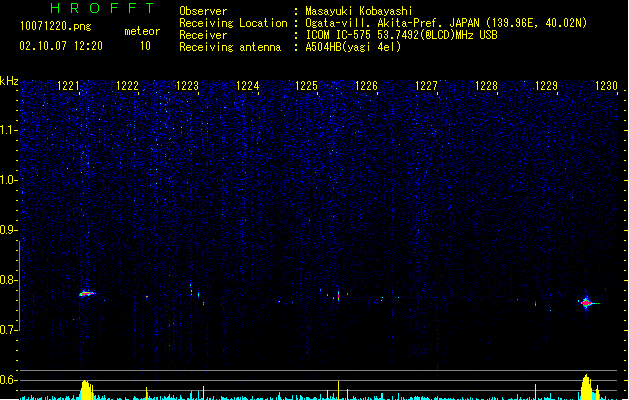Click the meteor echo near 1221

pyautogui.click(x=87, y=294)
